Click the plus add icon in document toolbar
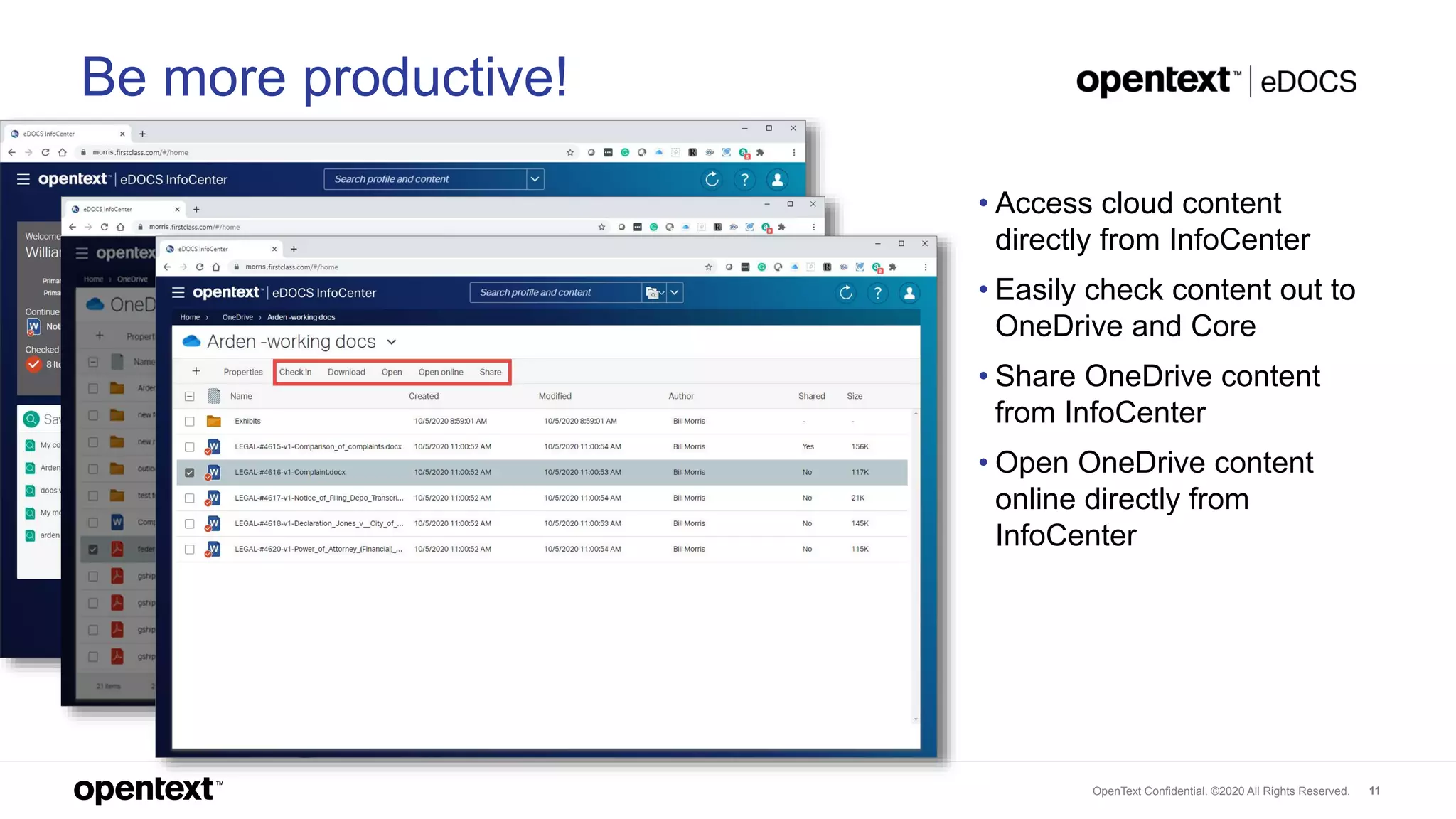1456x819 pixels. 196,371
